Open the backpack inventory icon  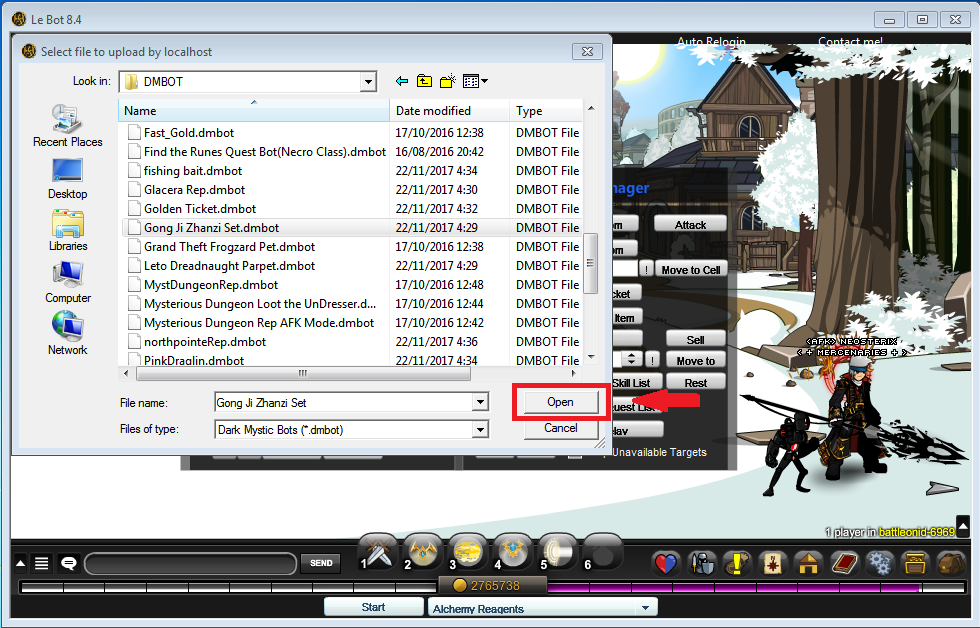coord(952,564)
